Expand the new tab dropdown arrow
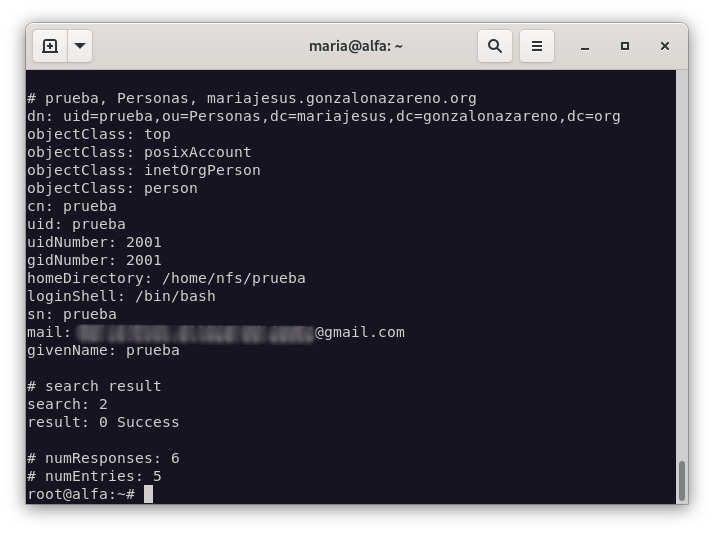 point(81,46)
